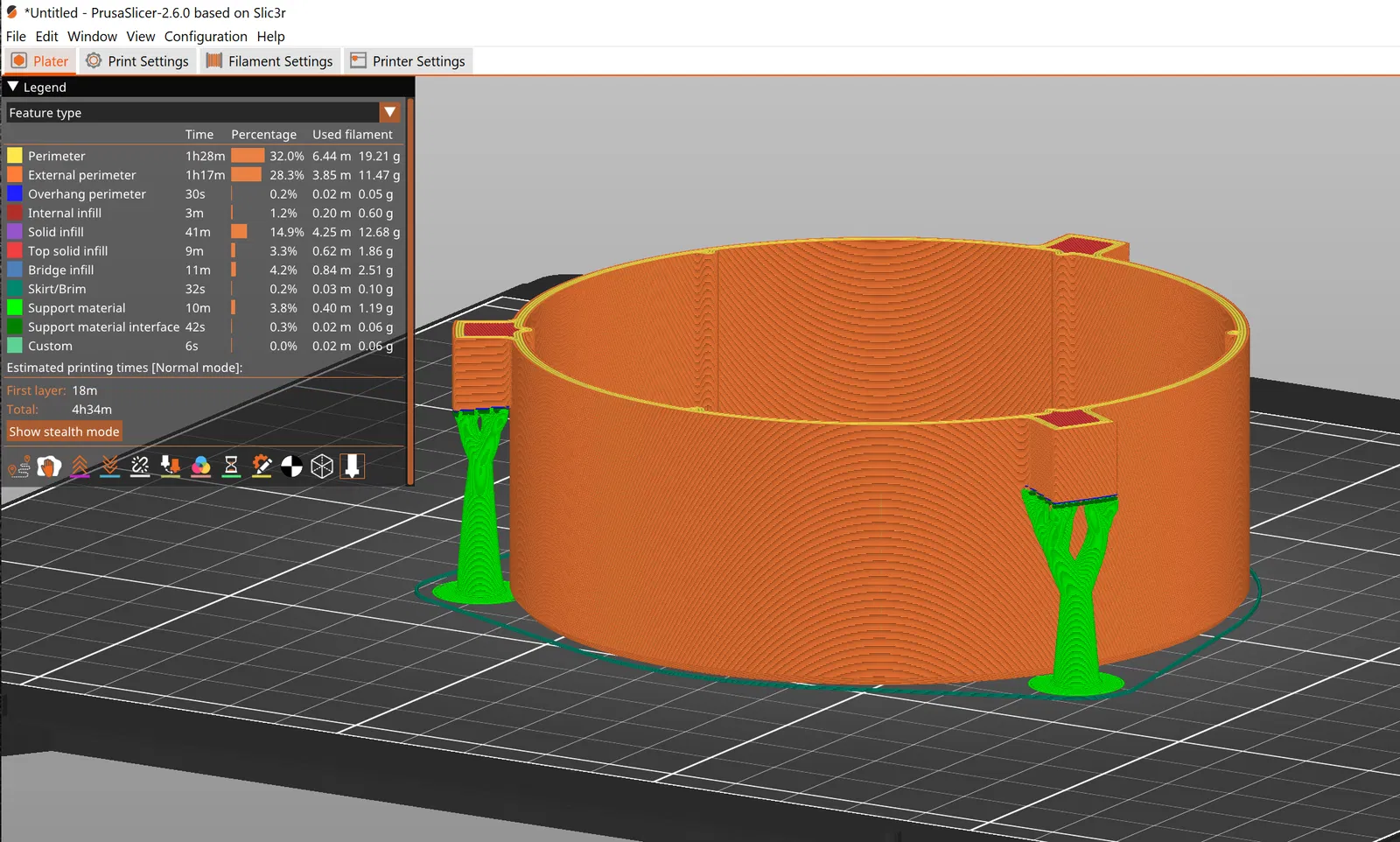The image size is (1400, 842).
Task: Toggle travel moves visibility icon
Action: tap(19, 467)
